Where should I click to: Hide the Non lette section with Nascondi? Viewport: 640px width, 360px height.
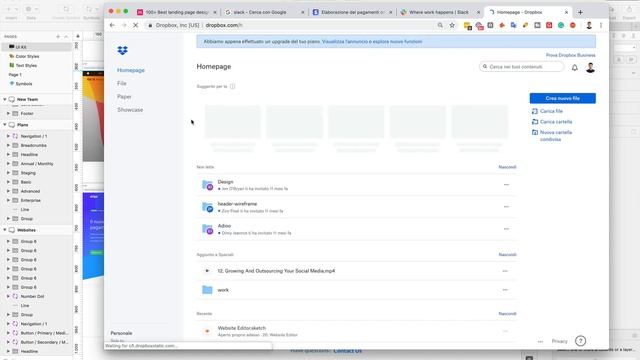[x=507, y=167]
